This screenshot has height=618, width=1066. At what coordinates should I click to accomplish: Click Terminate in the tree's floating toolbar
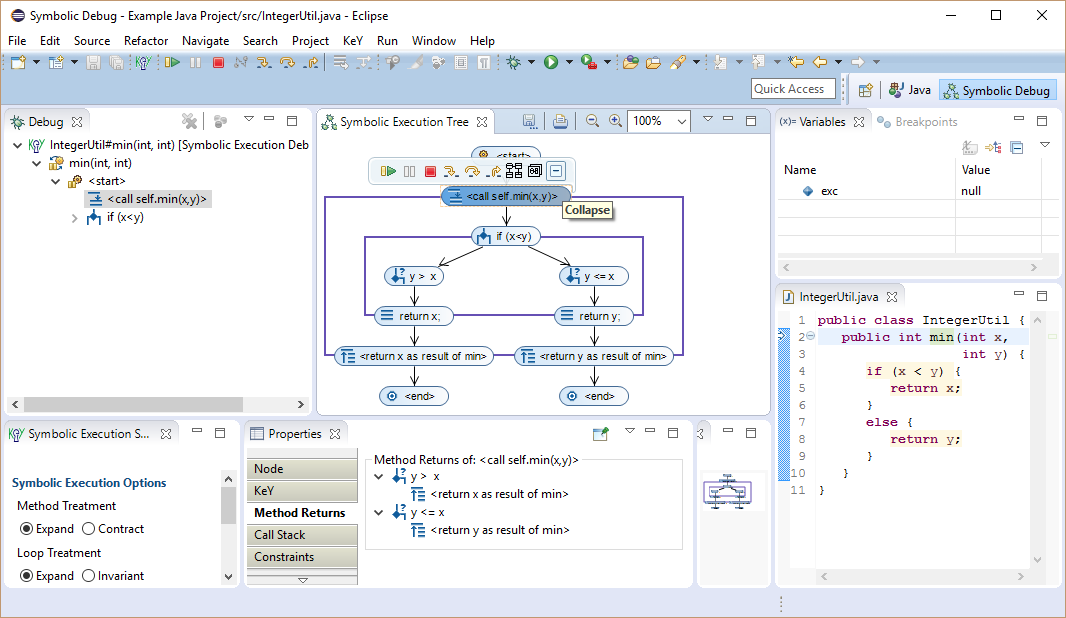pyautogui.click(x=430, y=171)
